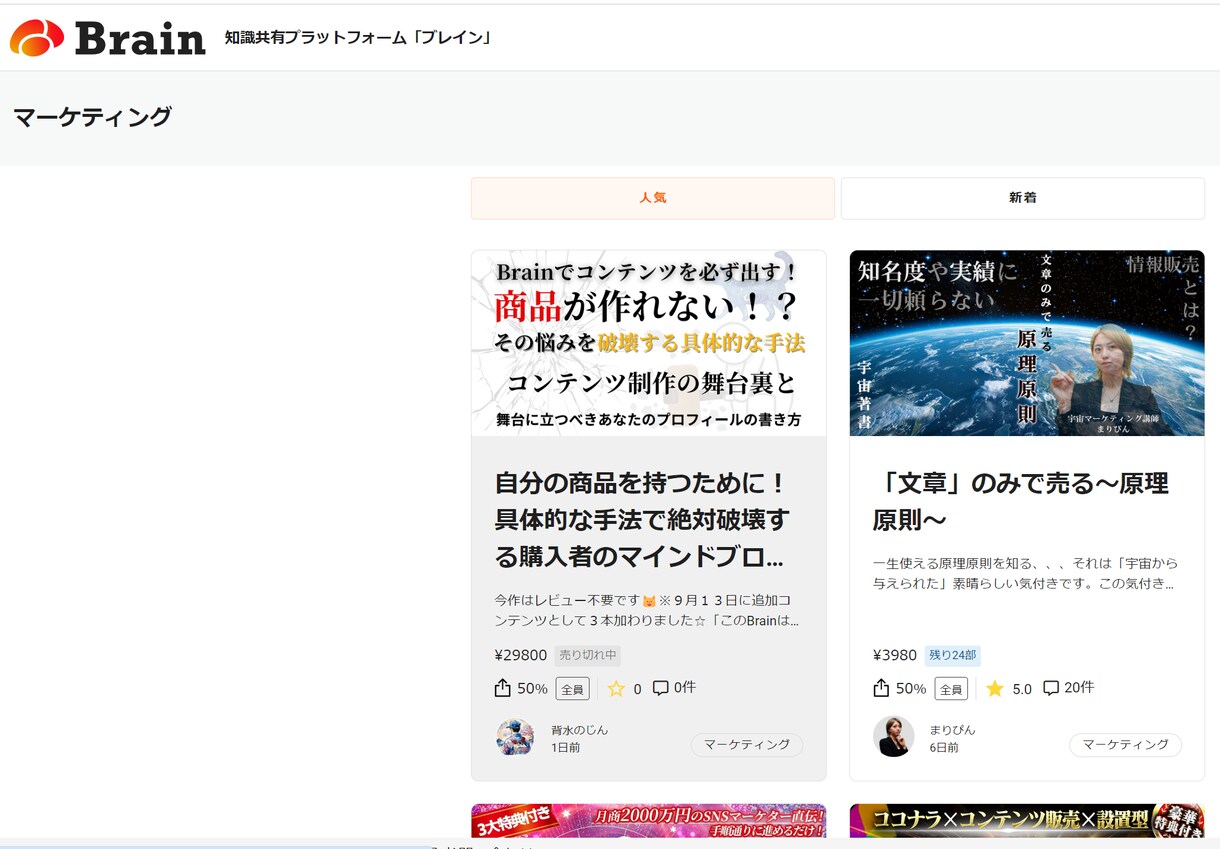Open author name 背水のじん

pyautogui.click(x=579, y=730)
